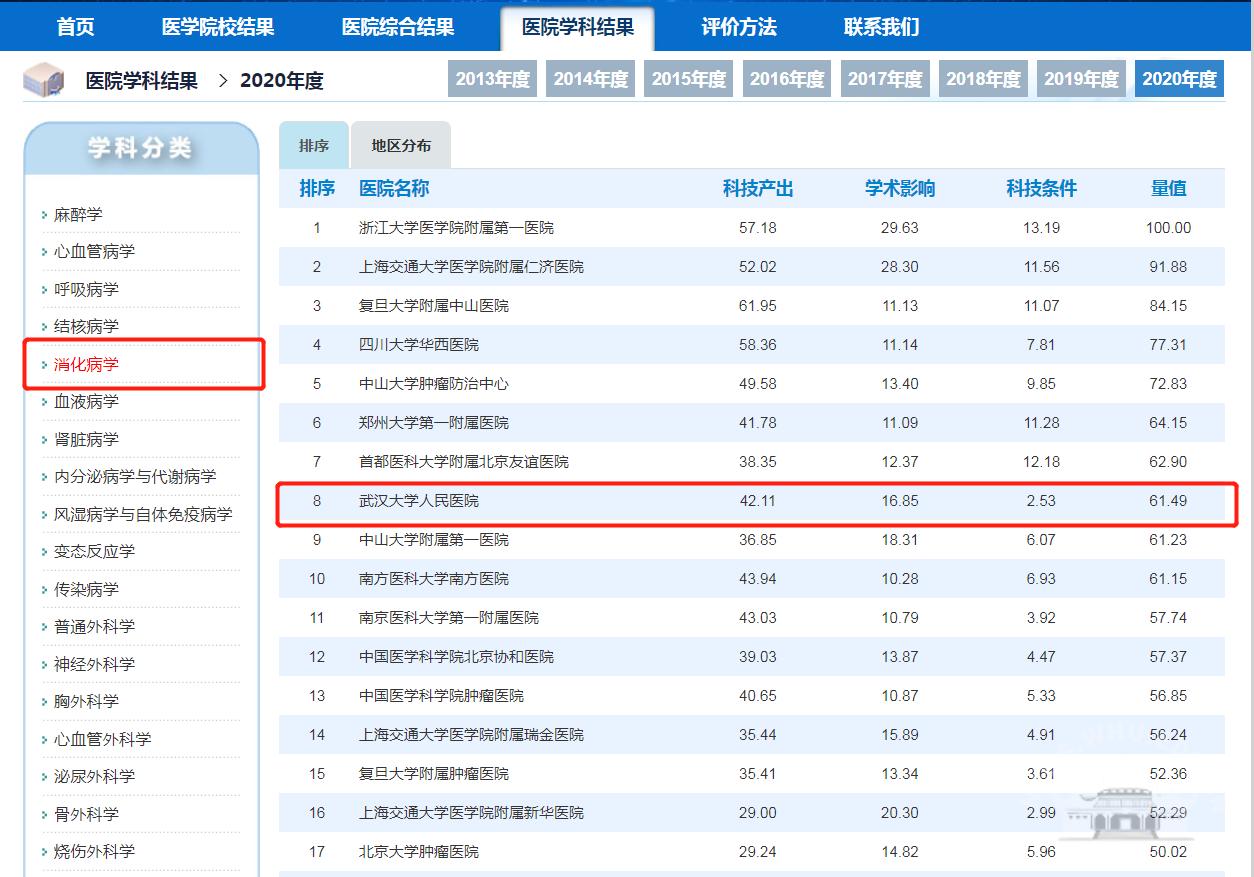Select the 2019年度 year button

(1081, 79)
